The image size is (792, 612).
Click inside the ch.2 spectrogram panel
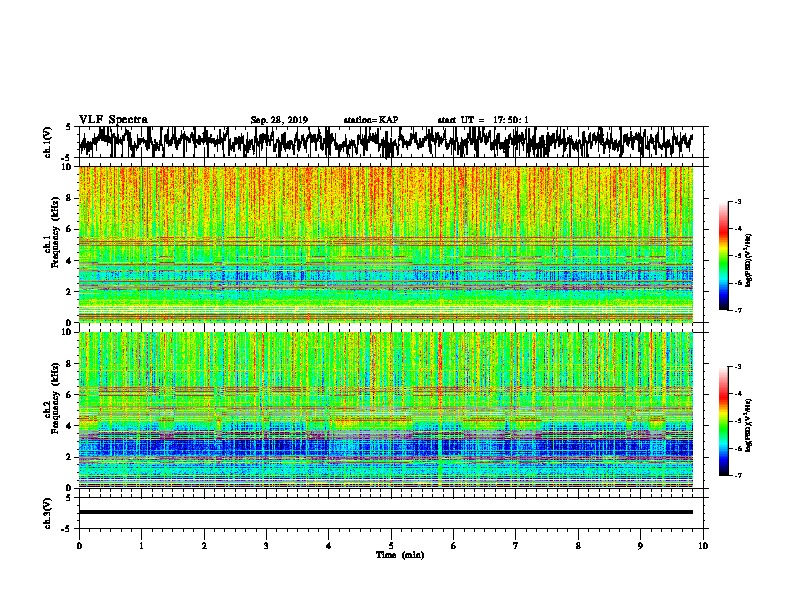pyautogui.click(x=386, y=410)
